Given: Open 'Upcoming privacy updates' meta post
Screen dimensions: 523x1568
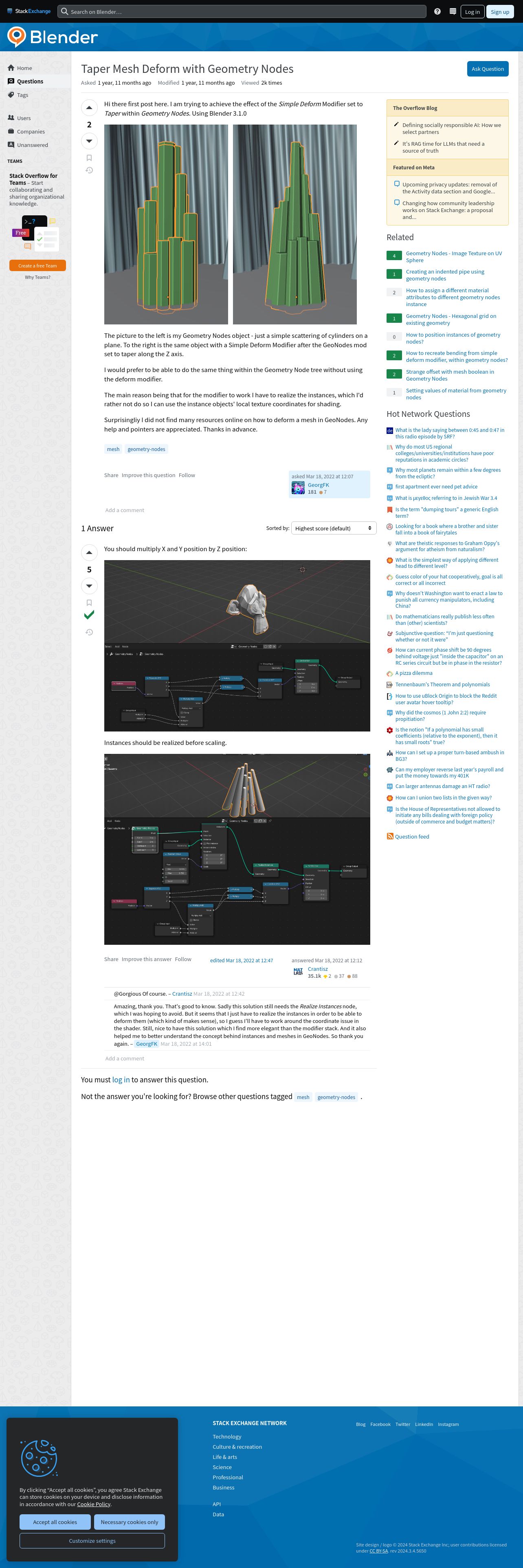Looking at the screenshot, I should point(449,188).
